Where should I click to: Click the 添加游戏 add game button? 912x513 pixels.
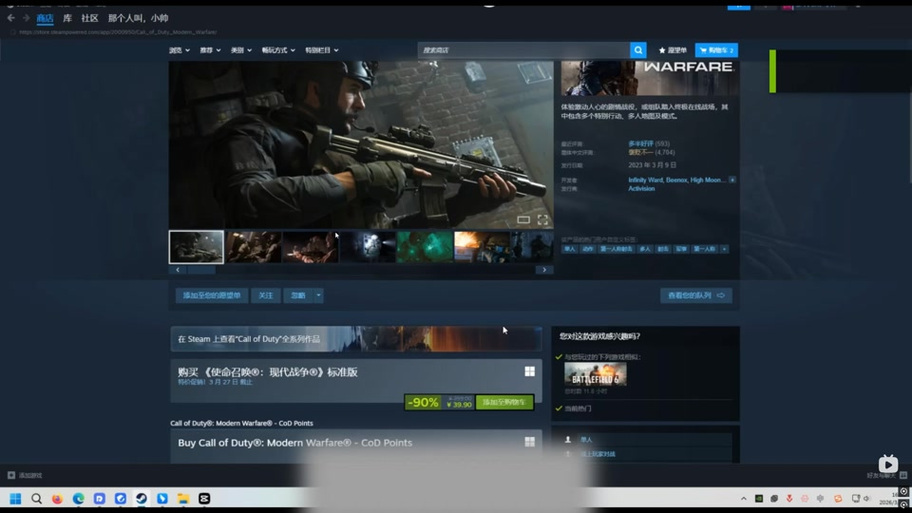click(x=24, y=475)
